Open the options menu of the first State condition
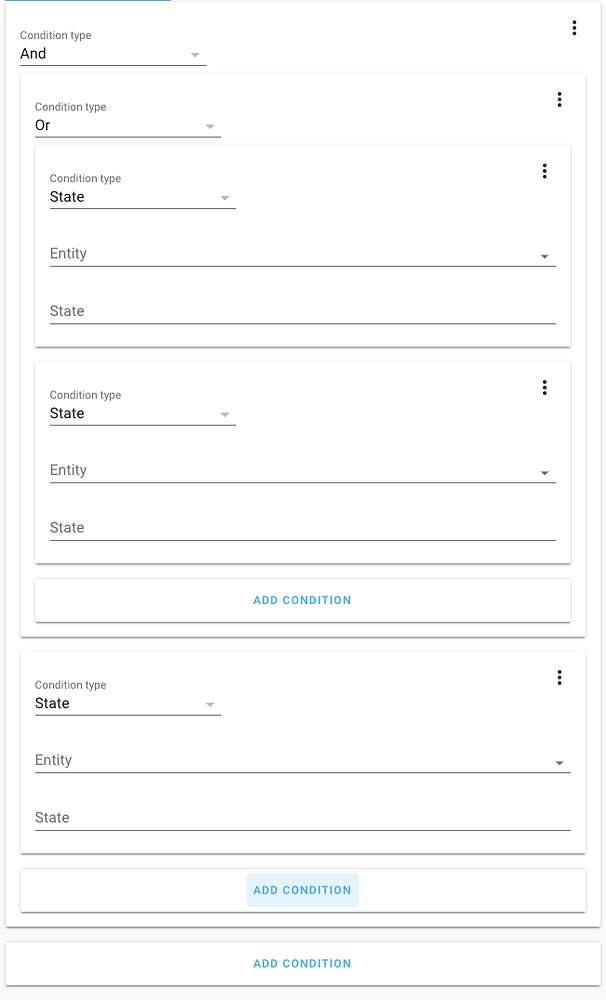The image size is (606, 1000). [x=545, y=171]
